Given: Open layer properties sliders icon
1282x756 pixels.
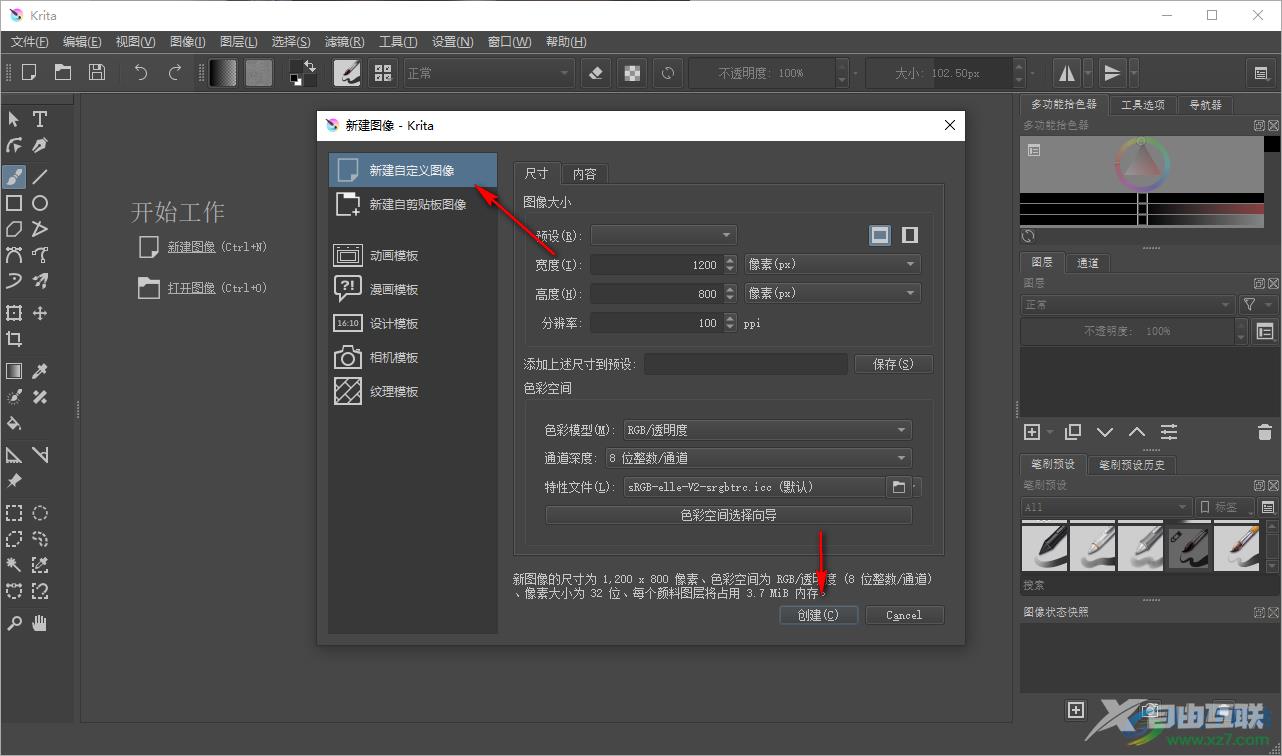Looking at the screenshot, I should [1169, 432].
